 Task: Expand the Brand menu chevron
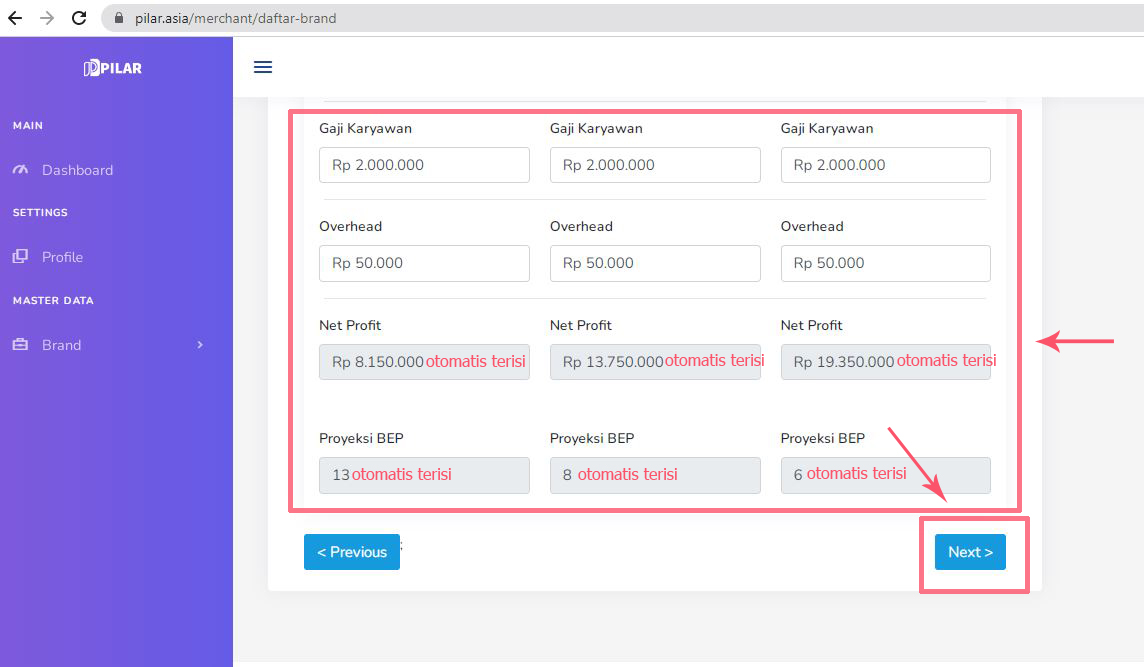(x=199, y=345)
